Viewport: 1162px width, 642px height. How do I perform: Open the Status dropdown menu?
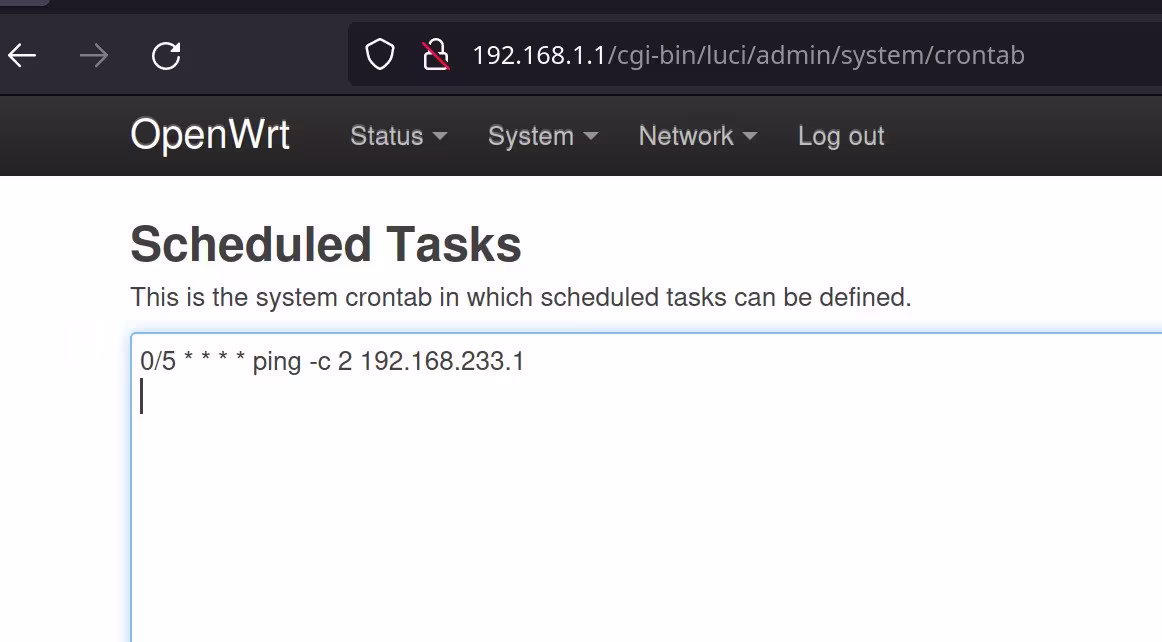[x=399, y=136]
